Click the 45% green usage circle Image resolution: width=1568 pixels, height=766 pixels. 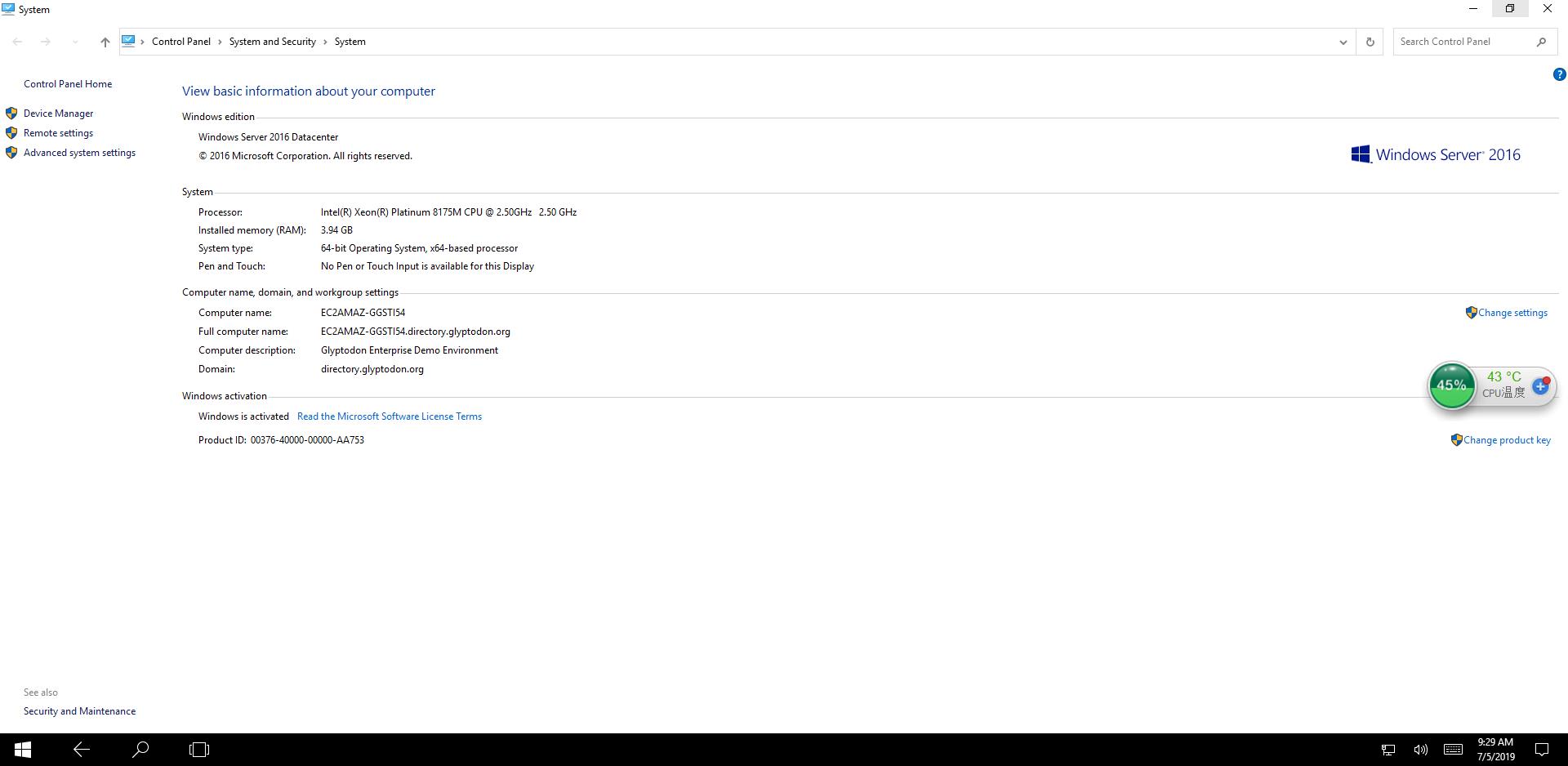(1451, 385)
